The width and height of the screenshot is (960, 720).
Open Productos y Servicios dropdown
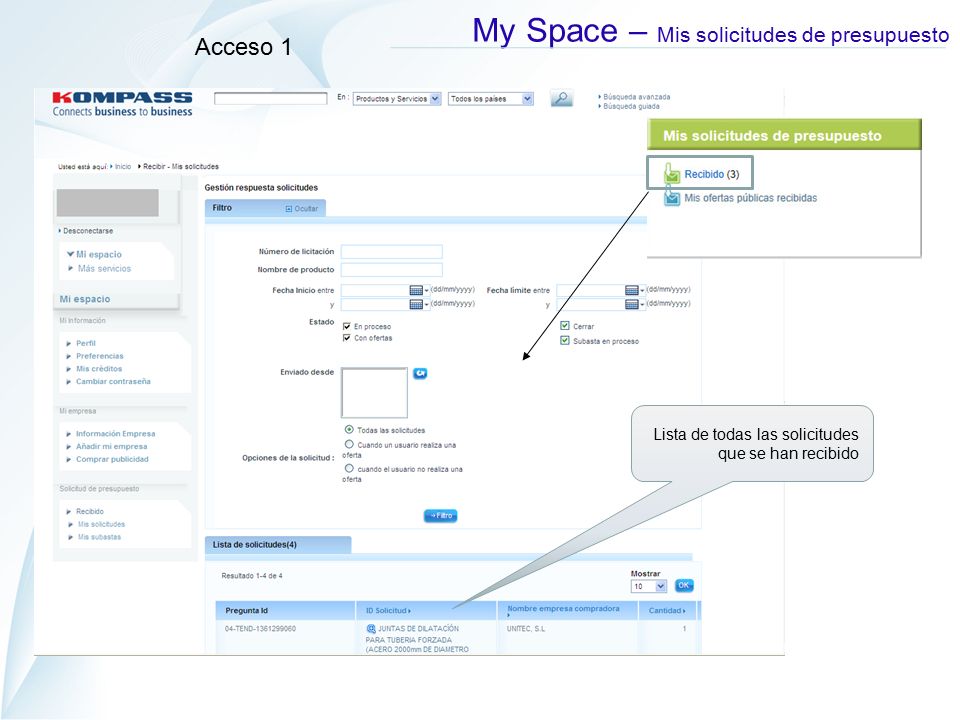(x=397, y=99)
